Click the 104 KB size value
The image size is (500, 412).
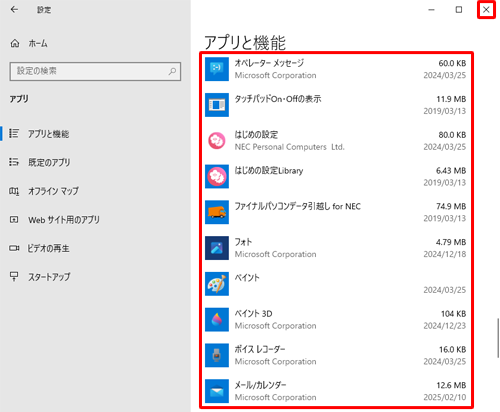[453, 314]
